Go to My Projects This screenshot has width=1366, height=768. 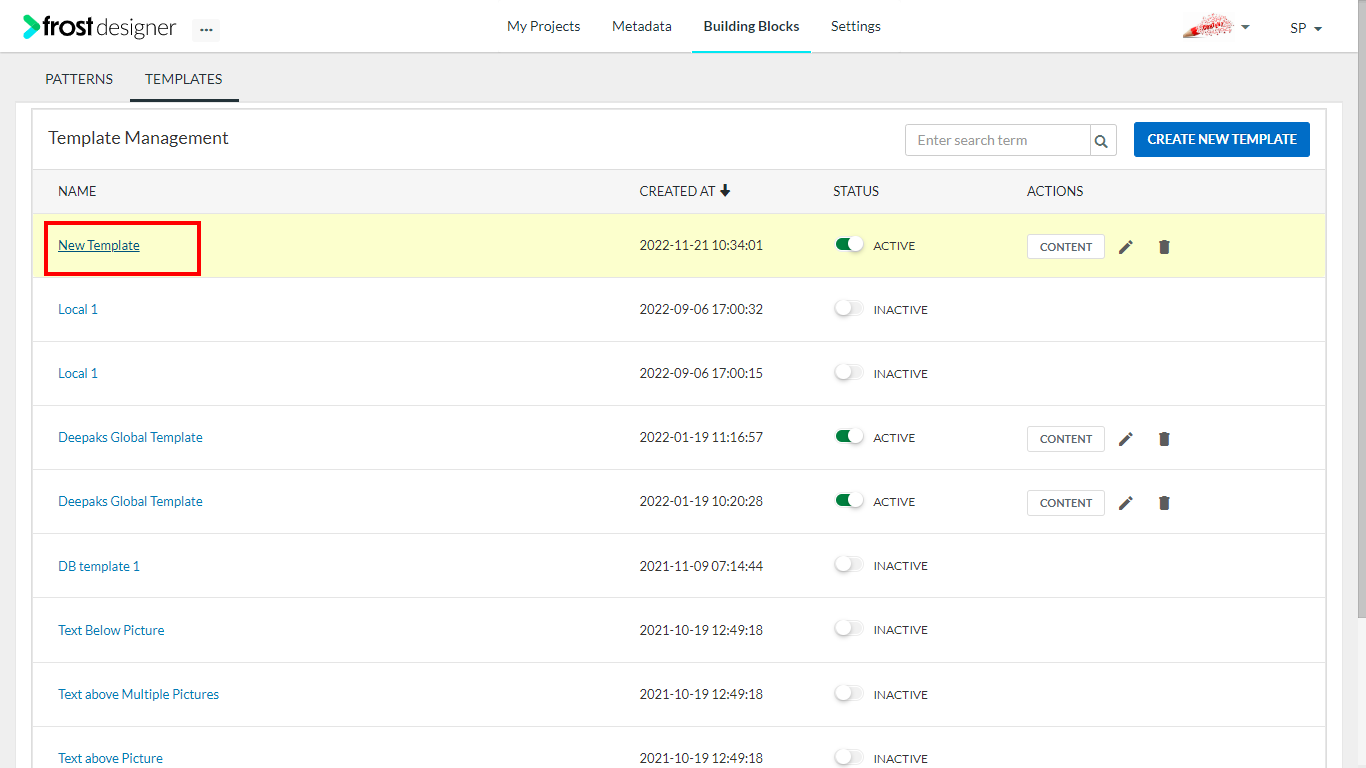[x=543, y=27]
